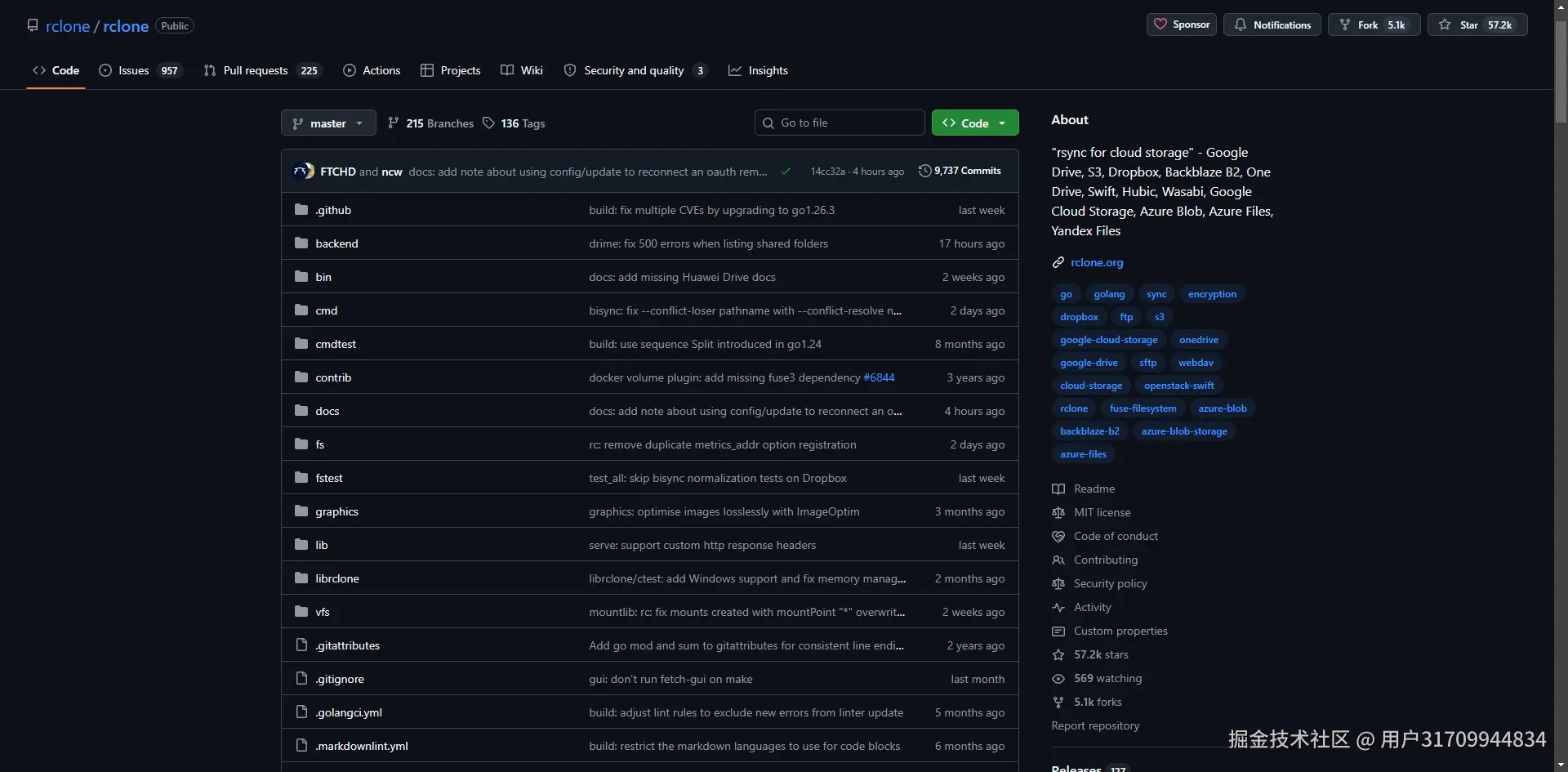Focus the Go to file search field
Image resolution: width=1568 pixels, height=772 pixels.
point(840,123)
